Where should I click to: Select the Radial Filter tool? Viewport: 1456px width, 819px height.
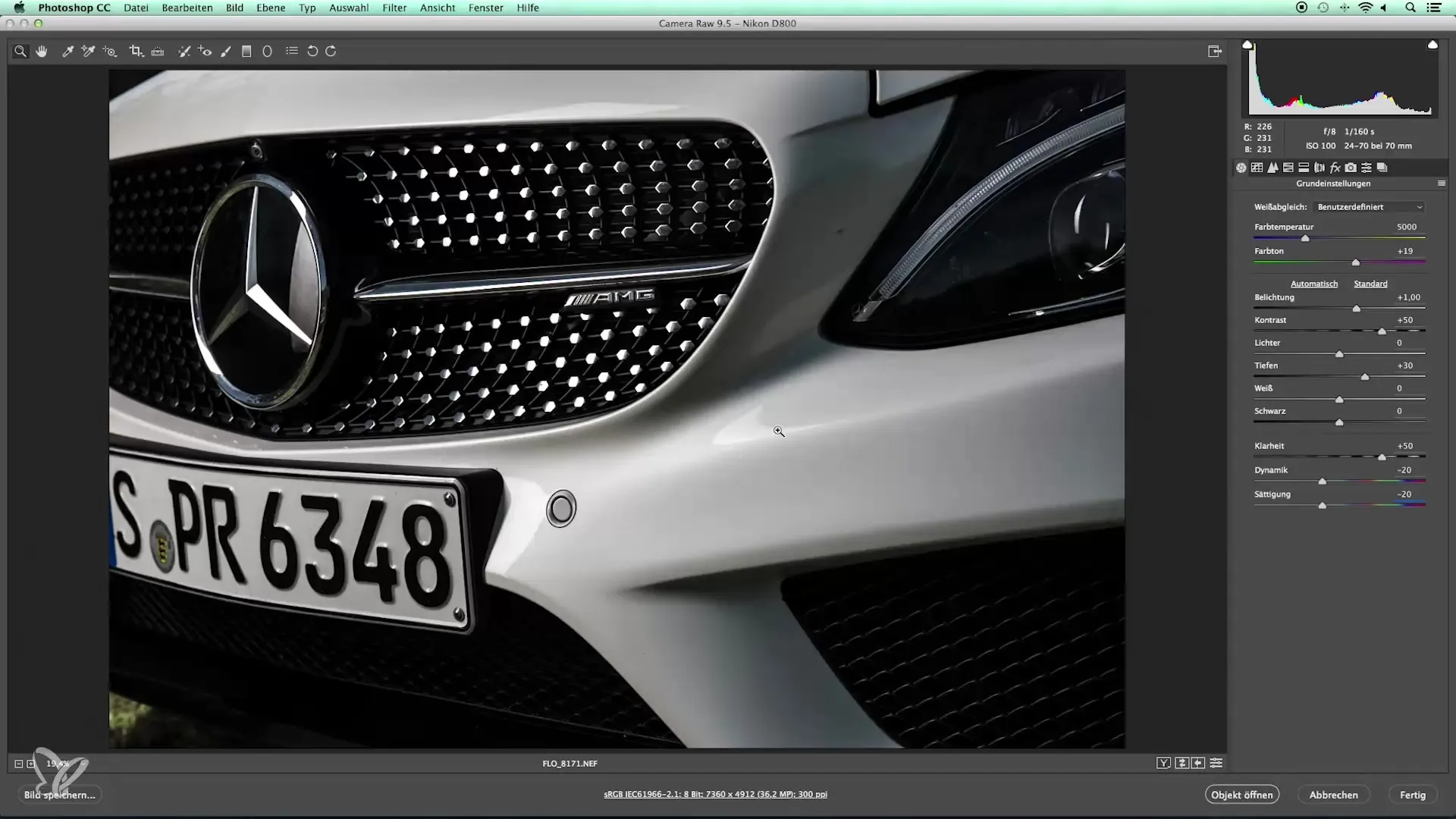tap(267, 52)
